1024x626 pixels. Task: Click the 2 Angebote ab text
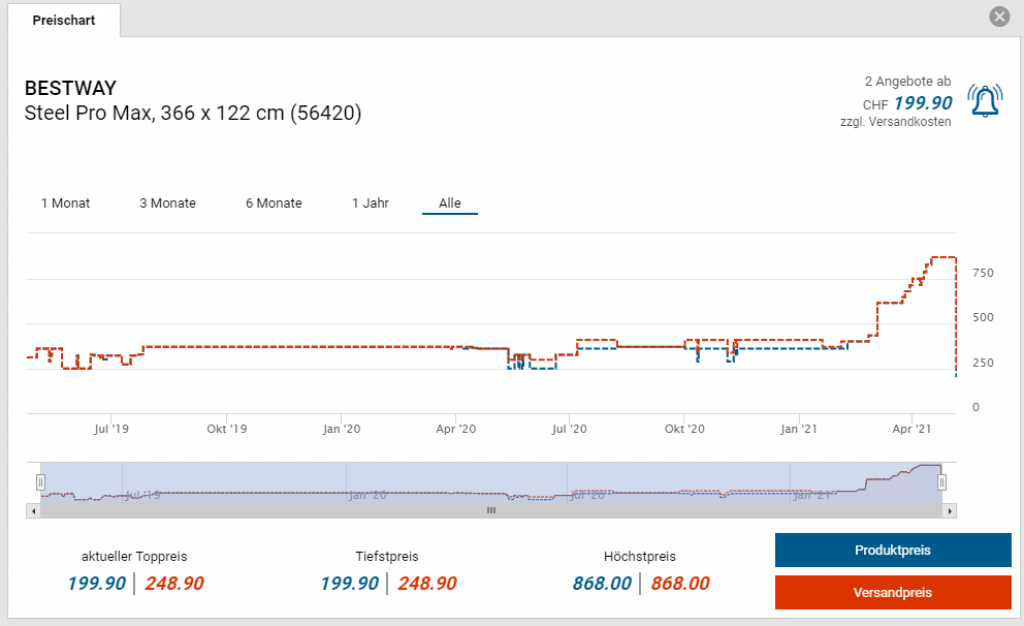[x=907, y=81]
